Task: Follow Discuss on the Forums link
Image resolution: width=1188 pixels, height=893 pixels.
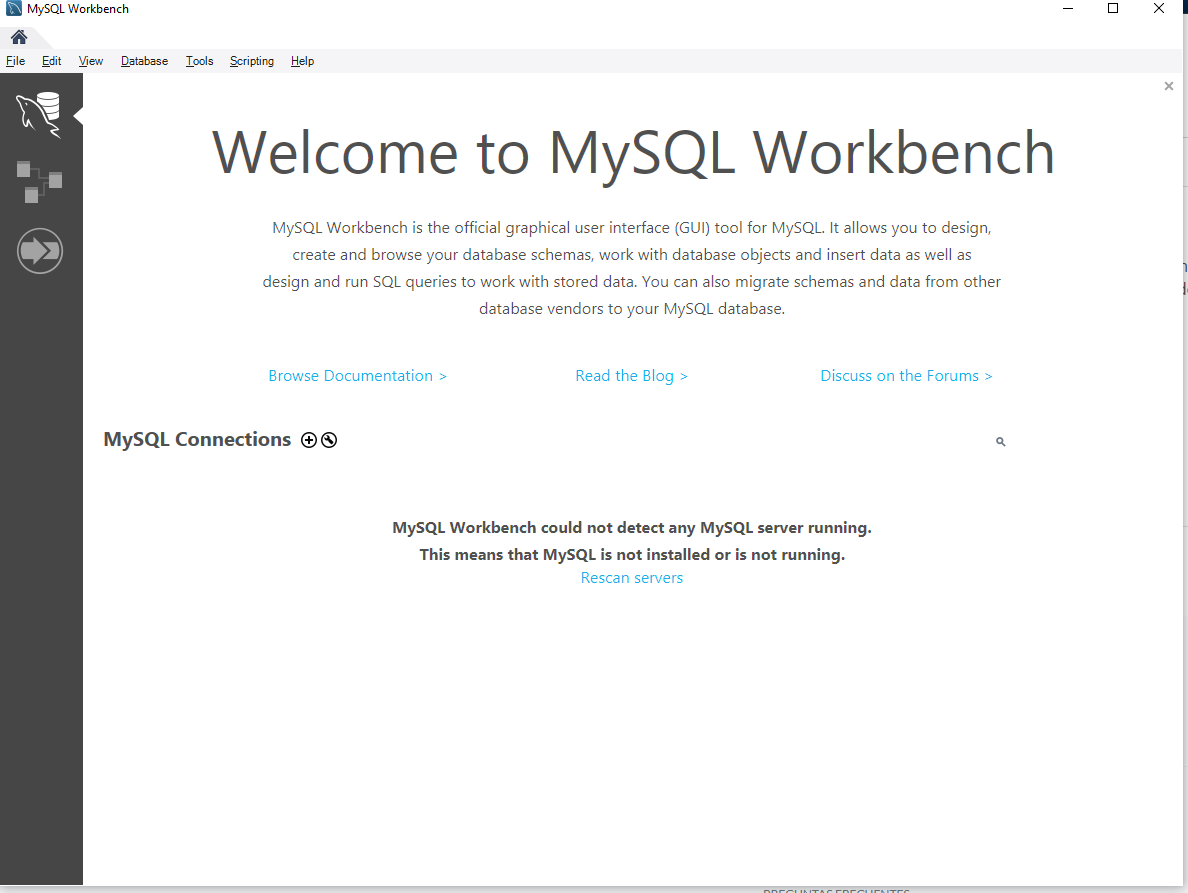Action: (906, 376)
